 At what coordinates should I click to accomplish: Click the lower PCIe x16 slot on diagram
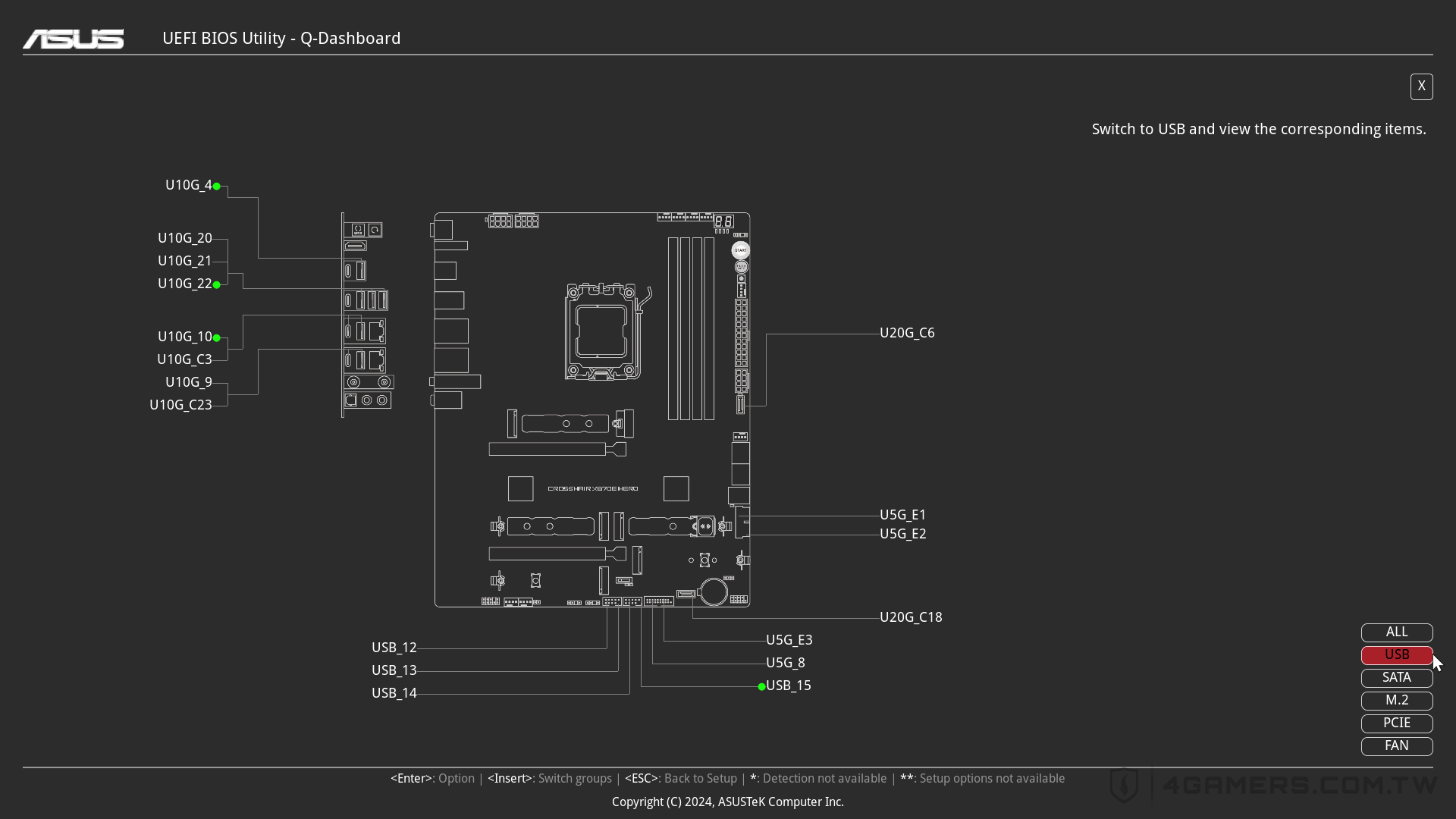coord(557,554)
